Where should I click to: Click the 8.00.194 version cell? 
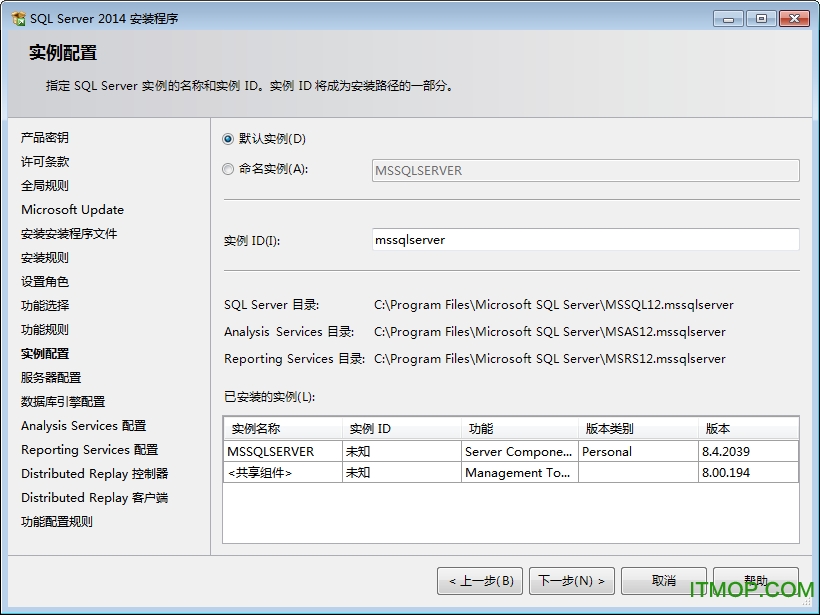click(x=748, y=473)
